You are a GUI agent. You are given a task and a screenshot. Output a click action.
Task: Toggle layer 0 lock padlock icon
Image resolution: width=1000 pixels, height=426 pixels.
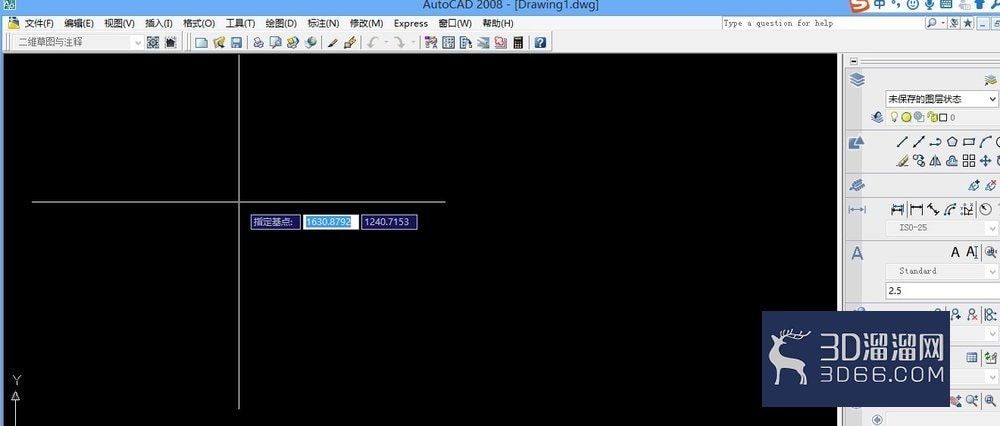pyautogui.click(x=930, y=117)
